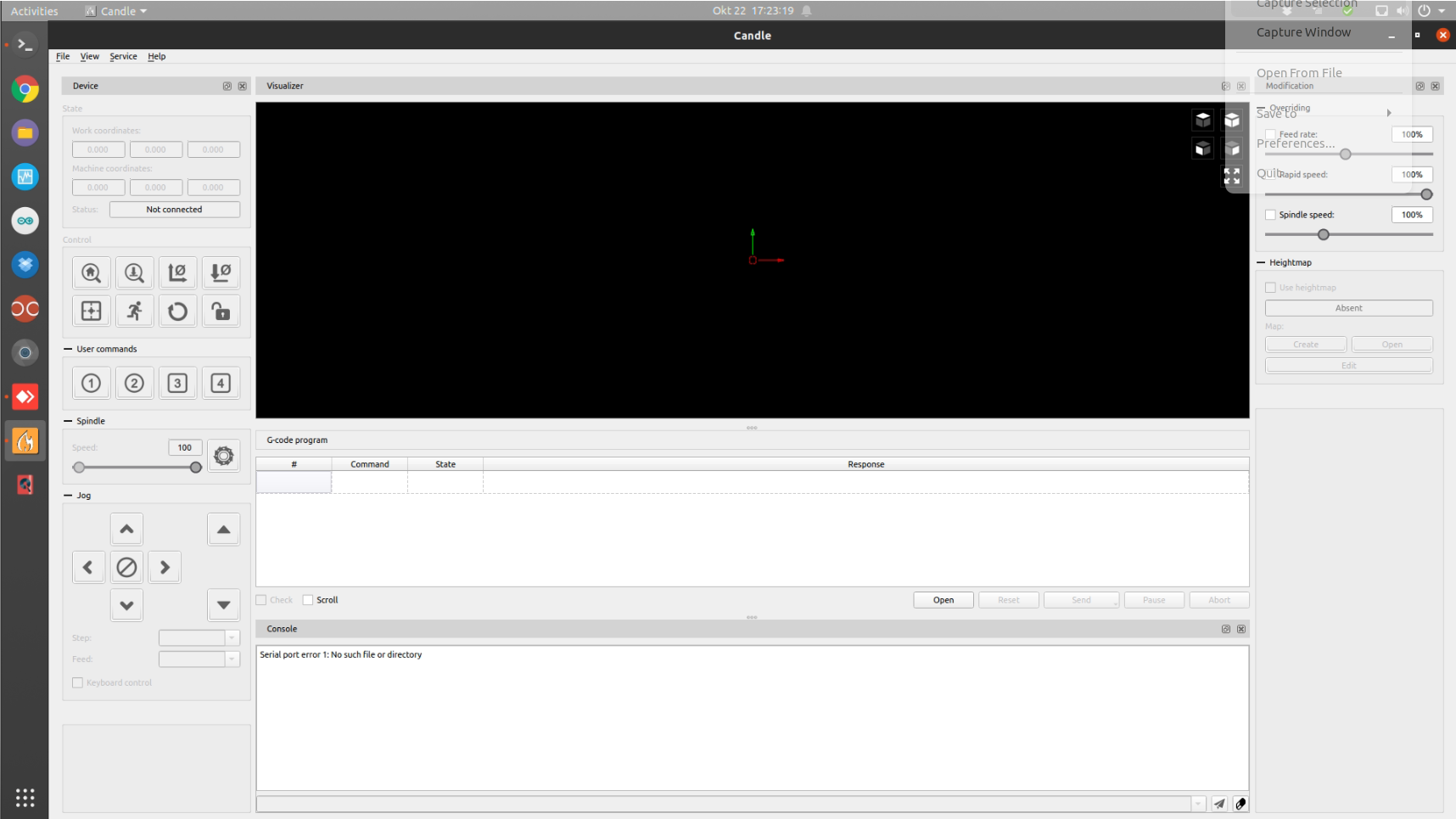Run user command 3
The width and height of the screenshot is (1456, 819).
point(177,383)
